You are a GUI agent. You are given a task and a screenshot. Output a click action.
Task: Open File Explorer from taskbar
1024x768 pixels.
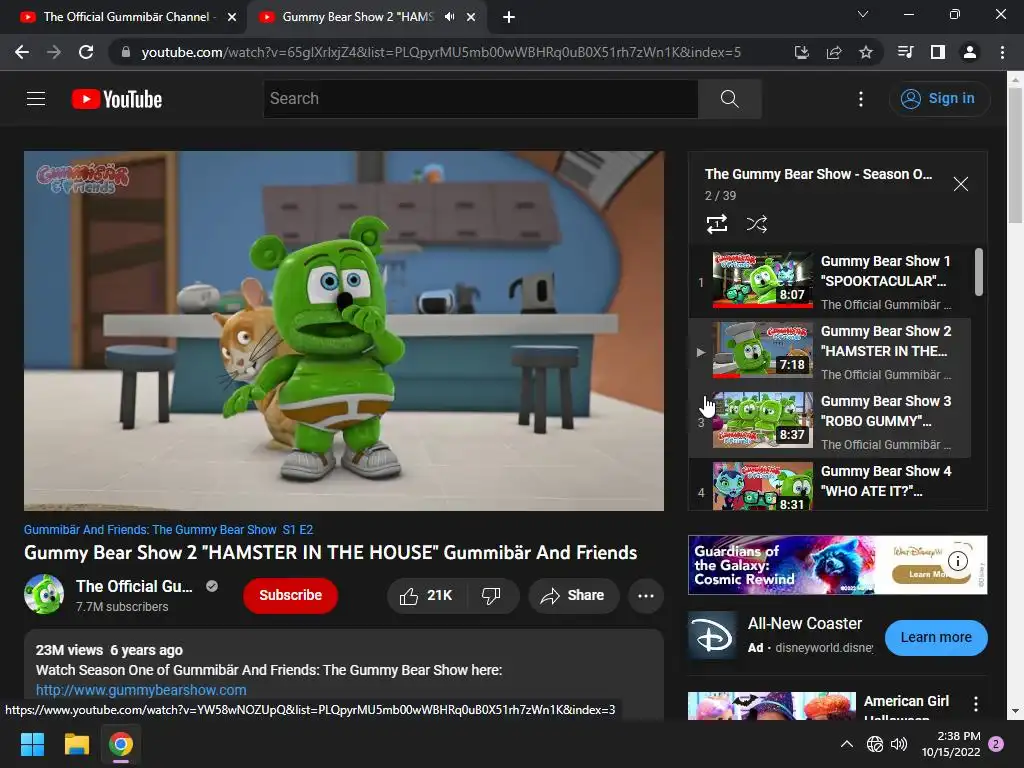pos(76,744)
